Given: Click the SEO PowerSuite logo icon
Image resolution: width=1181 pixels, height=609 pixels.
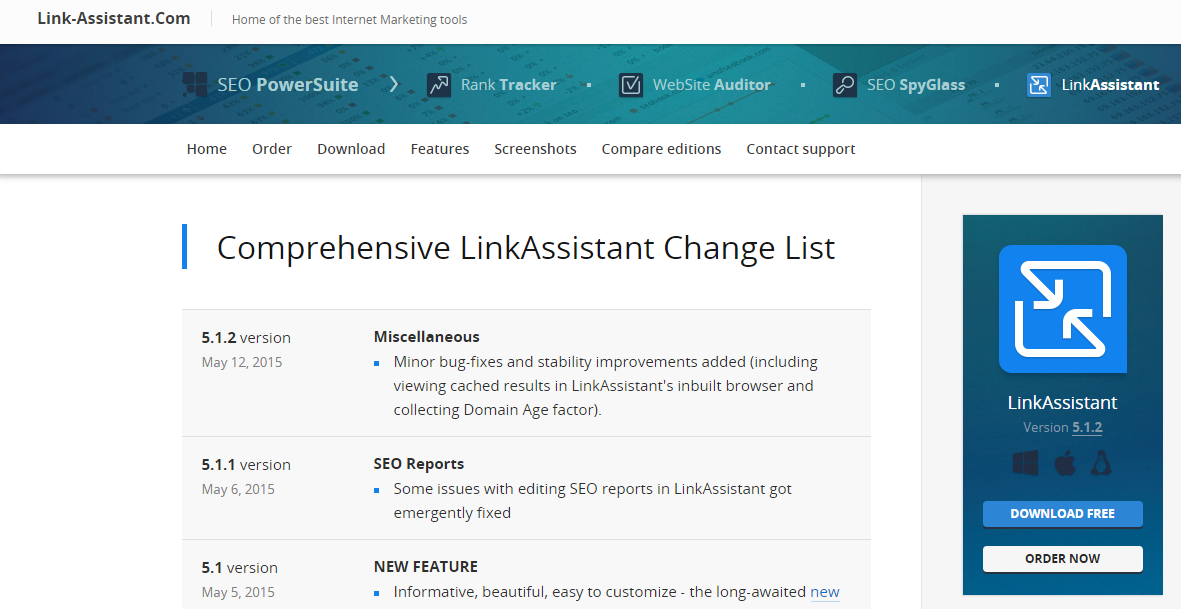Looking at the screenshot, I should tap(195, 84).
